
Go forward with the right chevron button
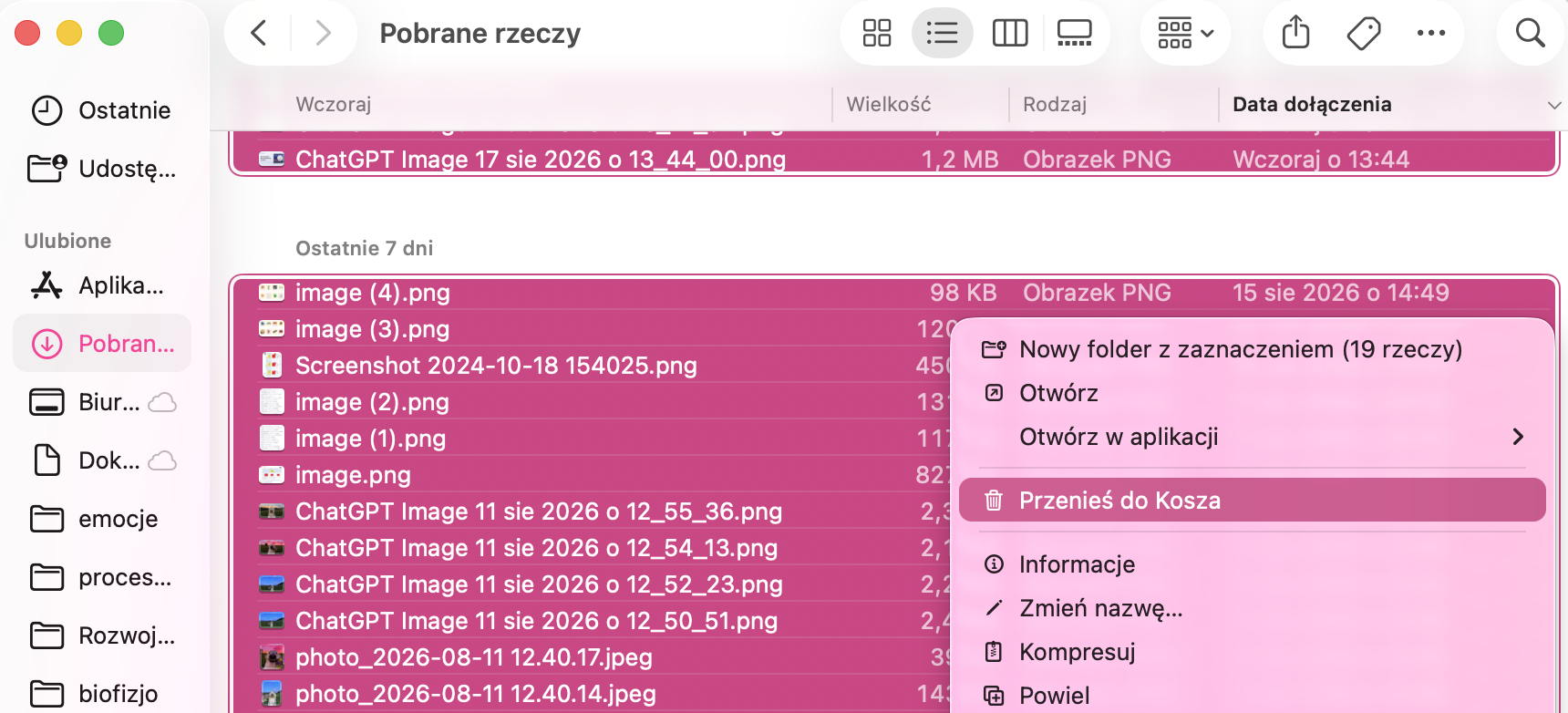click(x=323, y=34)
